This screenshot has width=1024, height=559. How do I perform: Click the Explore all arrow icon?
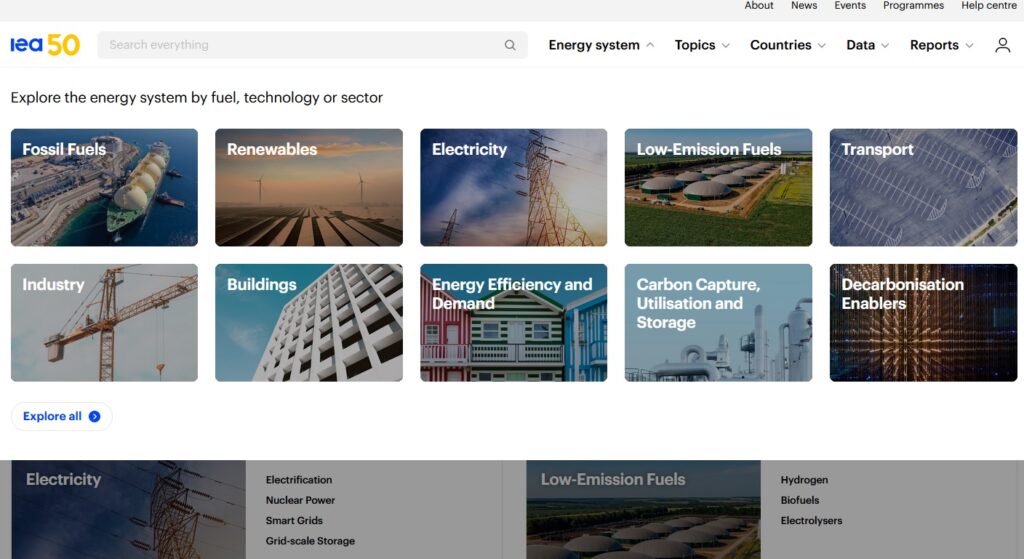point(95,416)
